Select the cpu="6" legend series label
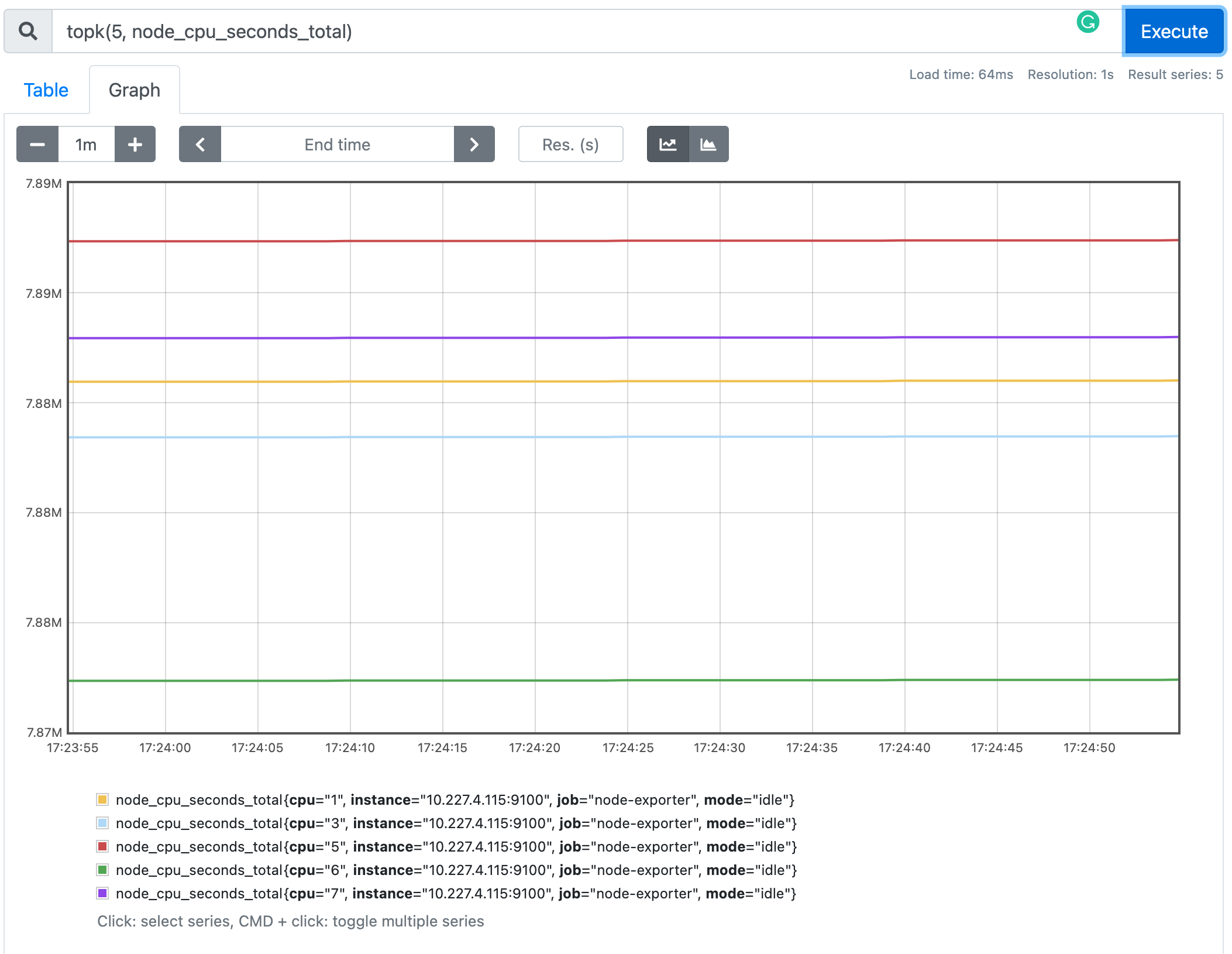This screenshot has width=1232, height=954. (456, 870)
